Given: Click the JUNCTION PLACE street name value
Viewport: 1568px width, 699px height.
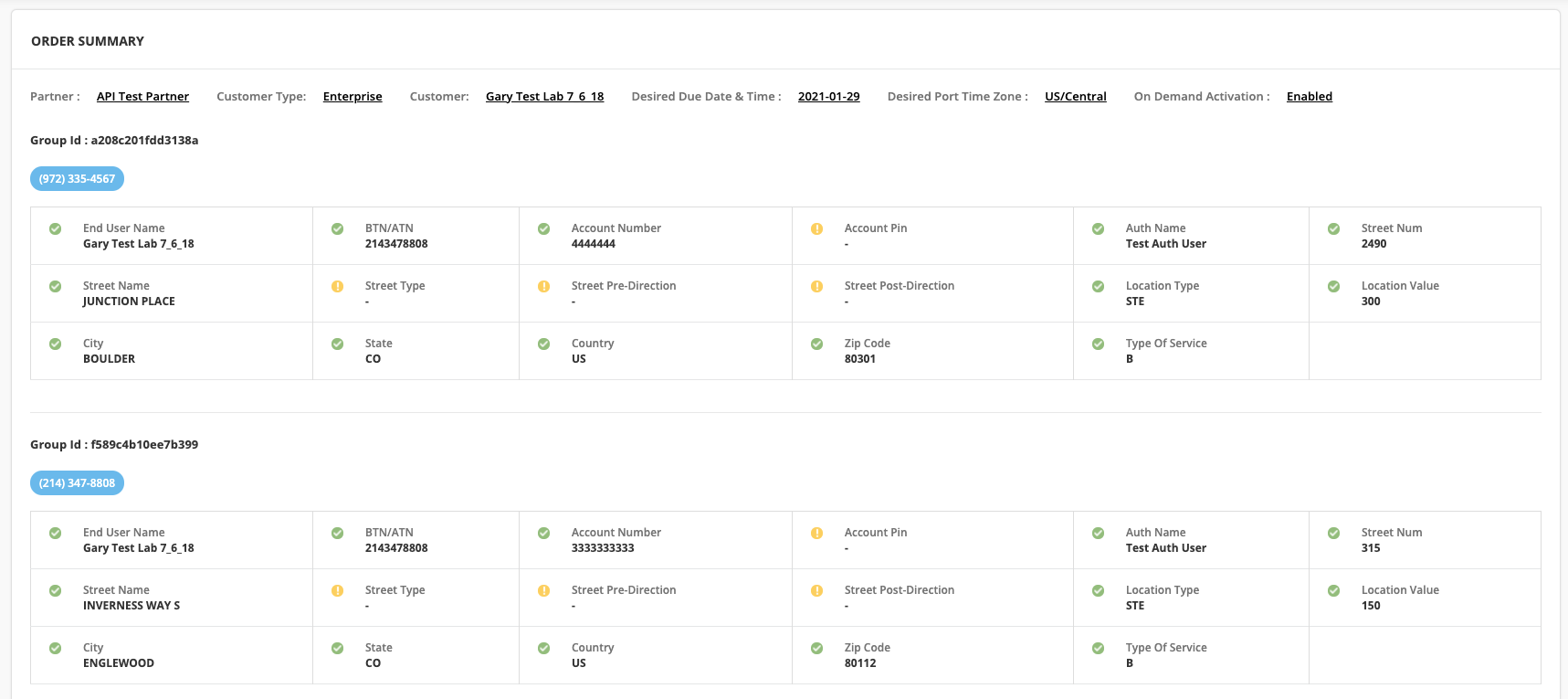Looking at the screenshot, I should (129, 302).
